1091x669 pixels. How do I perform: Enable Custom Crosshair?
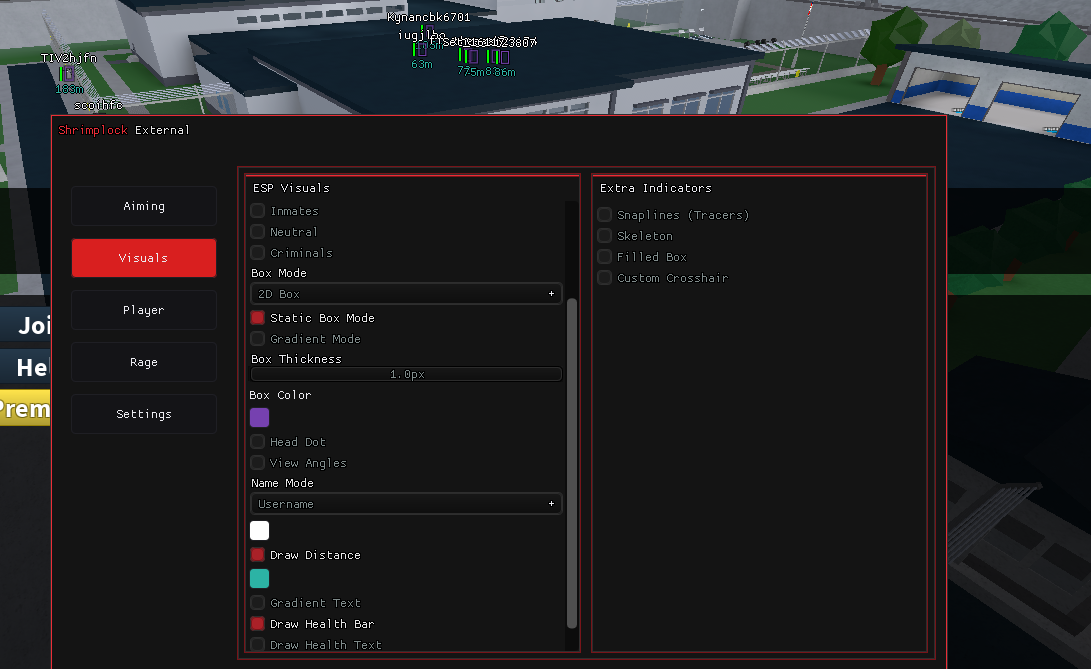click(605, 277)
